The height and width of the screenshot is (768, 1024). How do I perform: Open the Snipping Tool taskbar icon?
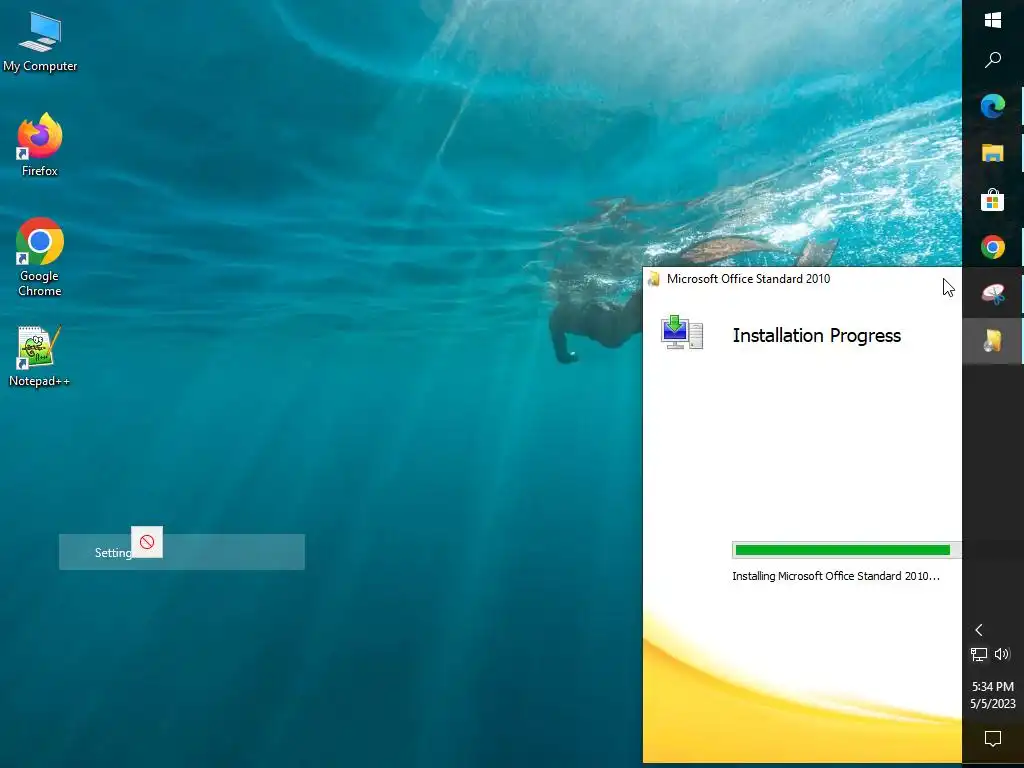[993, 294]
